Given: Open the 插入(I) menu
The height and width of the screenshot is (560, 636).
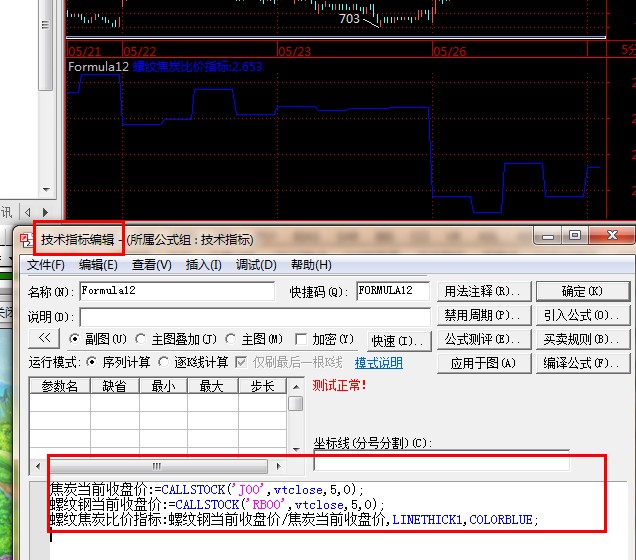Looking at the screenshot, I should pyautogui.click(x=204, y=265).
